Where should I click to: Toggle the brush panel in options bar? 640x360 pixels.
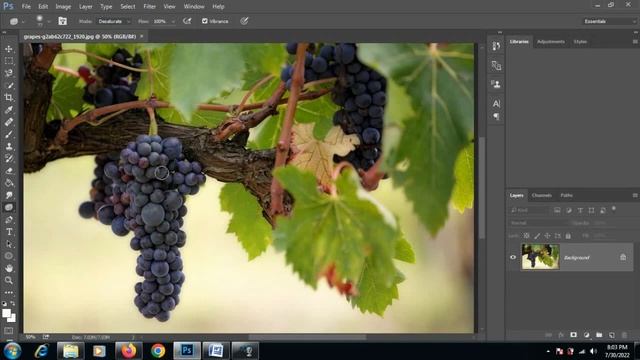coord(62,21)
